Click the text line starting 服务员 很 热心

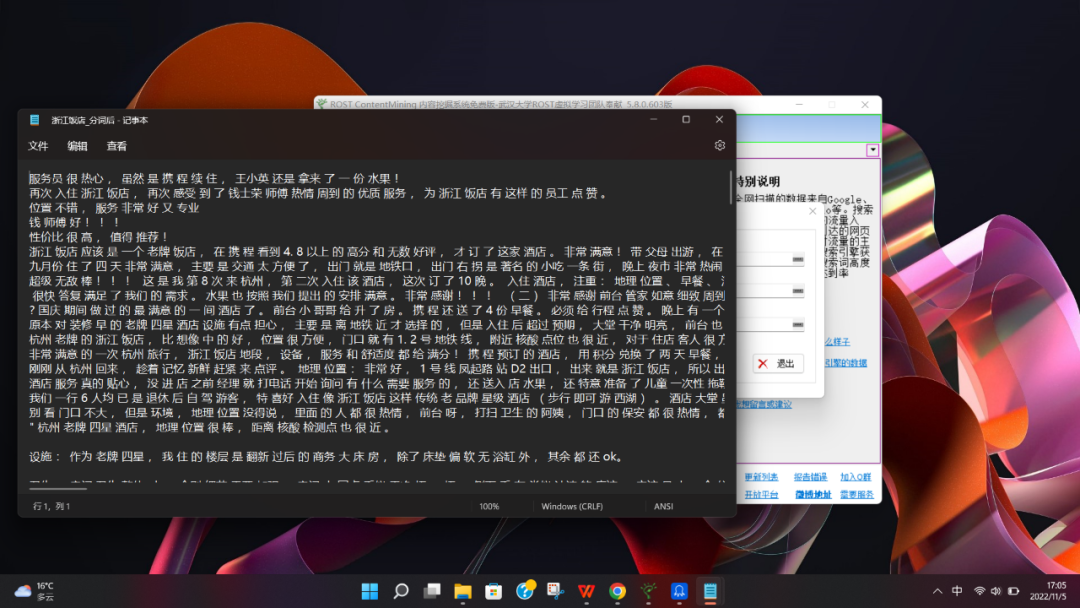pyautogui.click(x=214, y=178)
